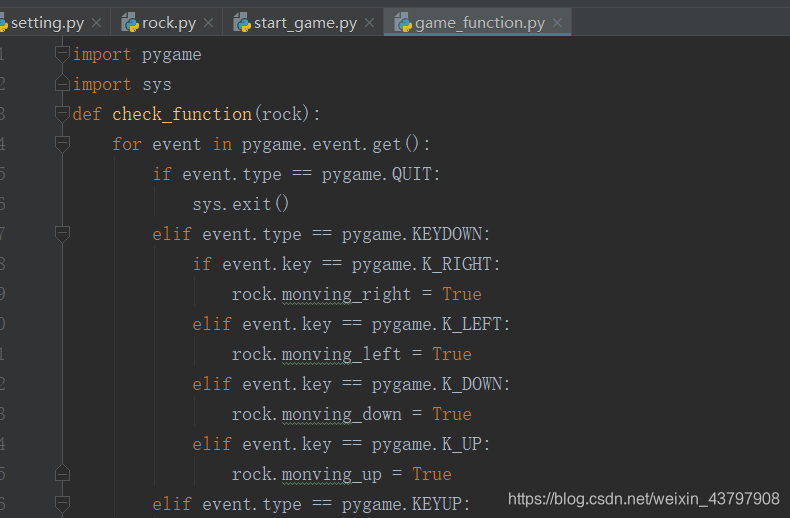The image size is (790, 518).
Task: Click the 'rock' parameter in the def line
Action: point(282,114)
